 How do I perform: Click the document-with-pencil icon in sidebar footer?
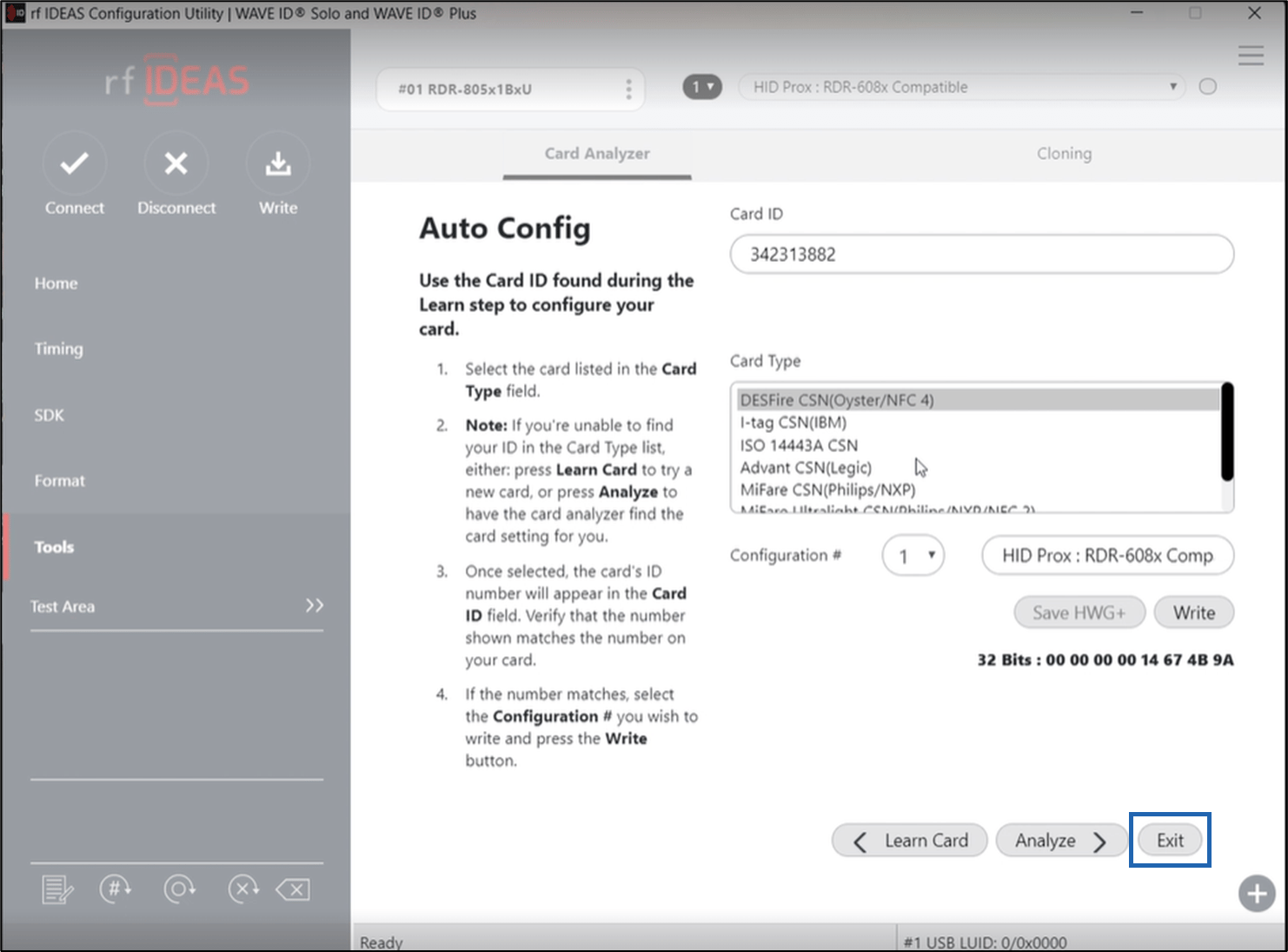tap(57, 889)
